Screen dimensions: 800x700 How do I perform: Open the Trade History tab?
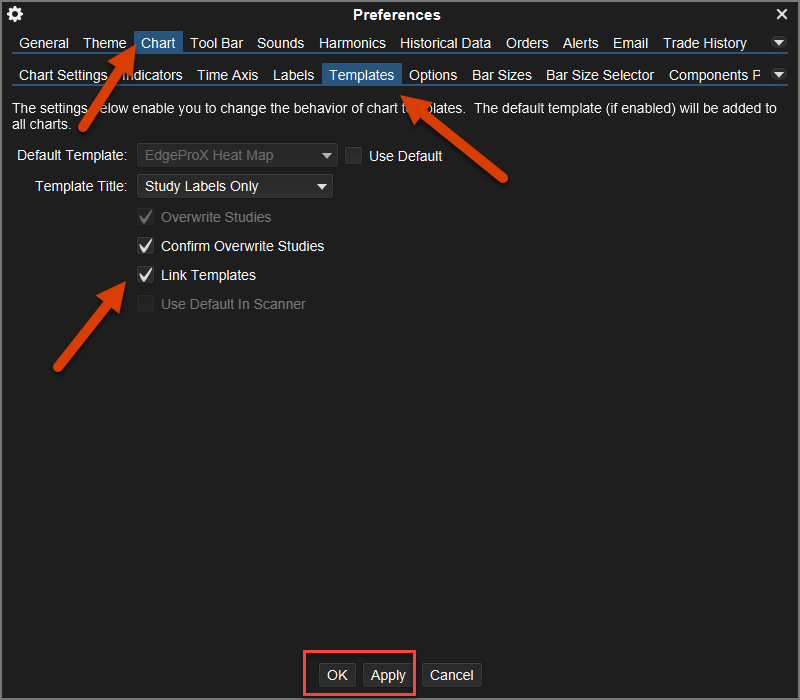[x=704, y=43]
